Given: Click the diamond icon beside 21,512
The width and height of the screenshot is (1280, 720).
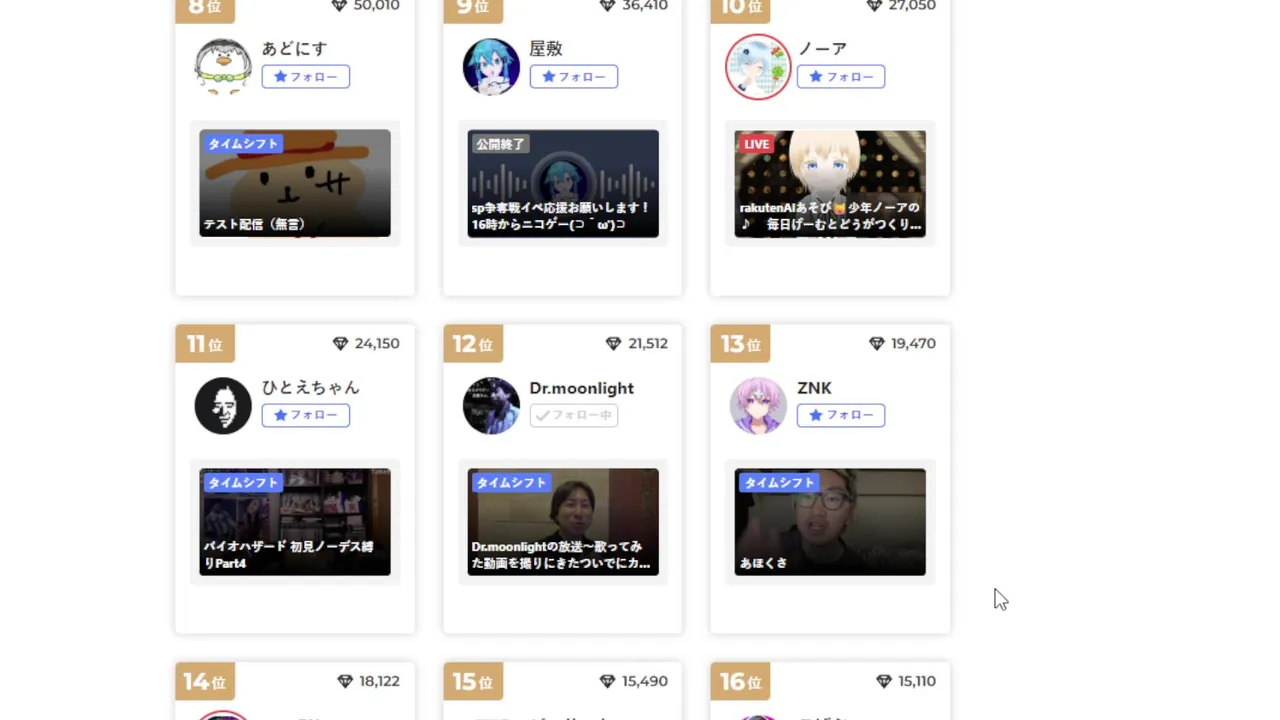Looking at the screenshot, I should coord(613,343).
